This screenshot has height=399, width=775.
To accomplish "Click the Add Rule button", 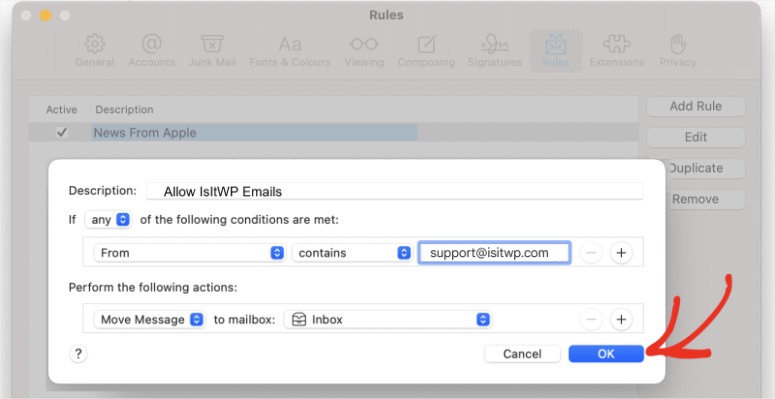I will [695, 106].
